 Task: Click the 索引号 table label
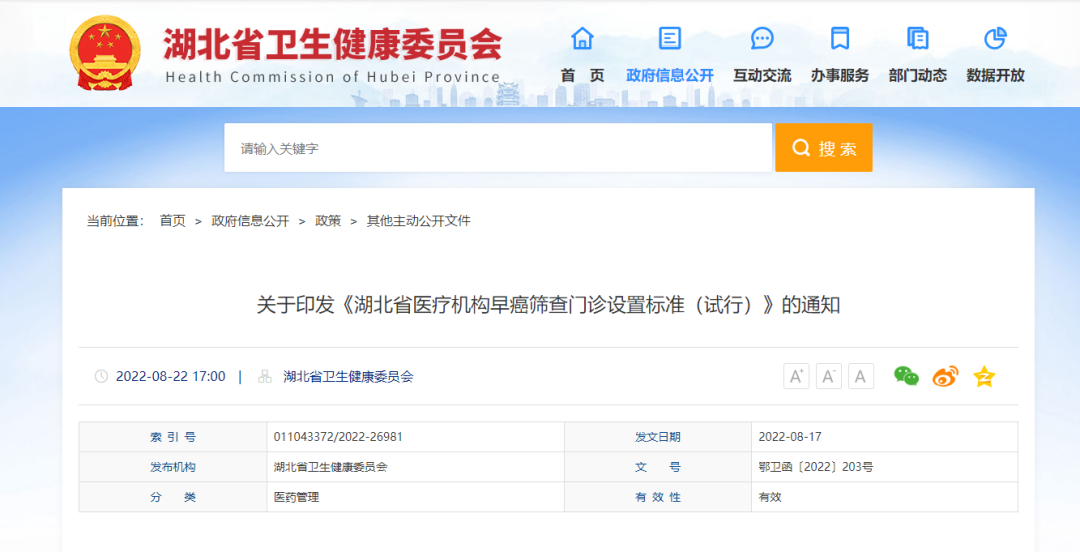click(x=173, y=437)
